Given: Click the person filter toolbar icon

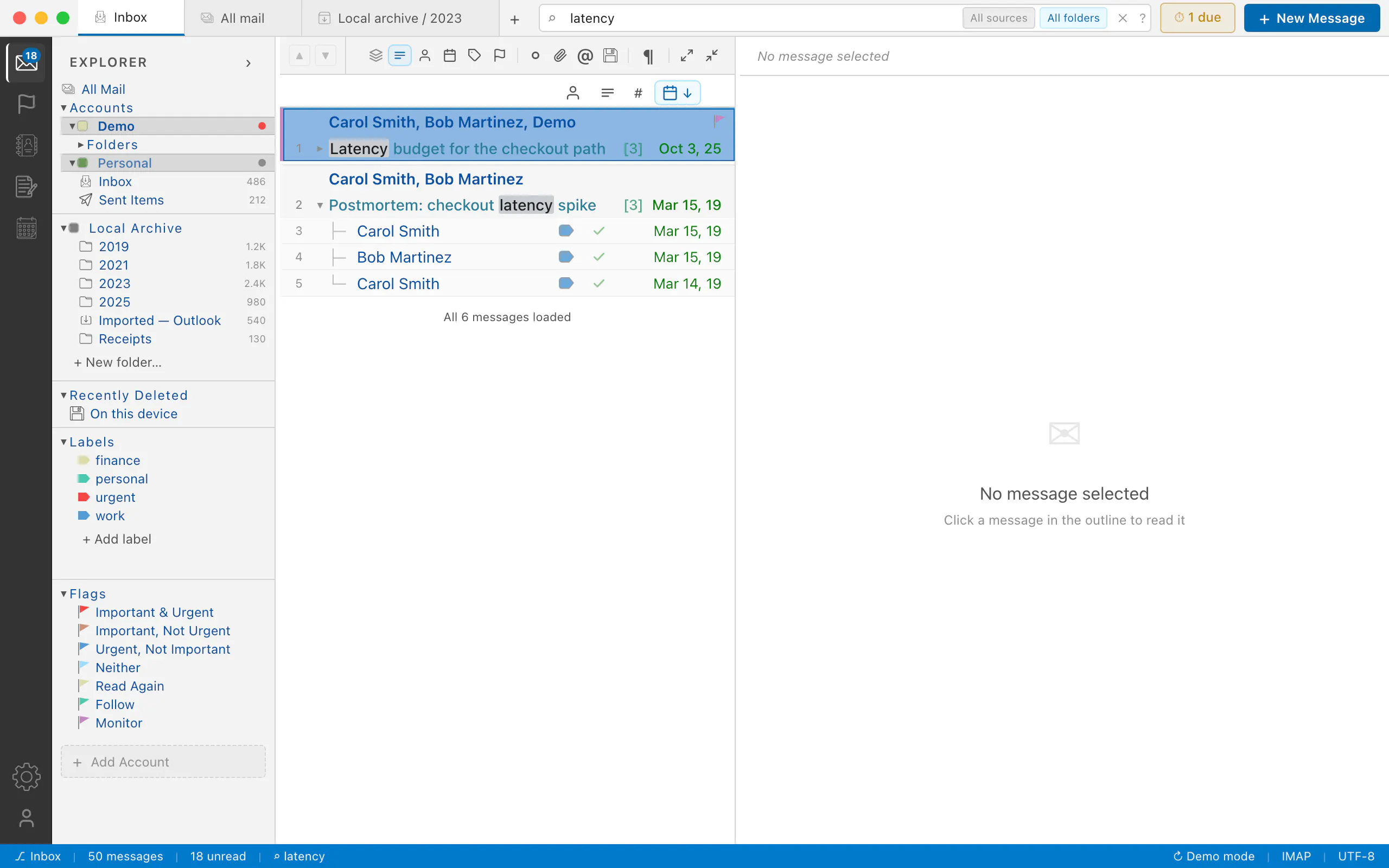Looking at the screenshot, I should pos(425,56).
